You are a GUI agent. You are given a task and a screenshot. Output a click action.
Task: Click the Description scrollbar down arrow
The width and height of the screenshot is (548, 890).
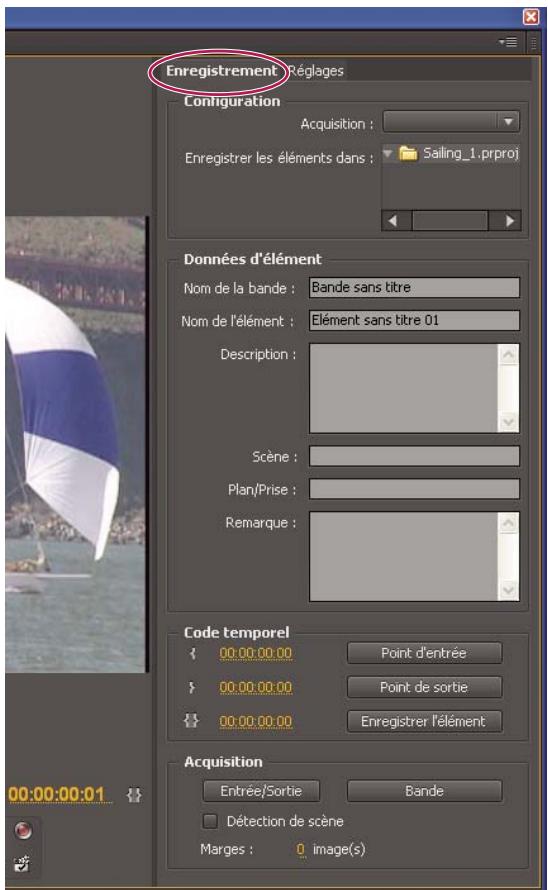click(x=508, y=422)
